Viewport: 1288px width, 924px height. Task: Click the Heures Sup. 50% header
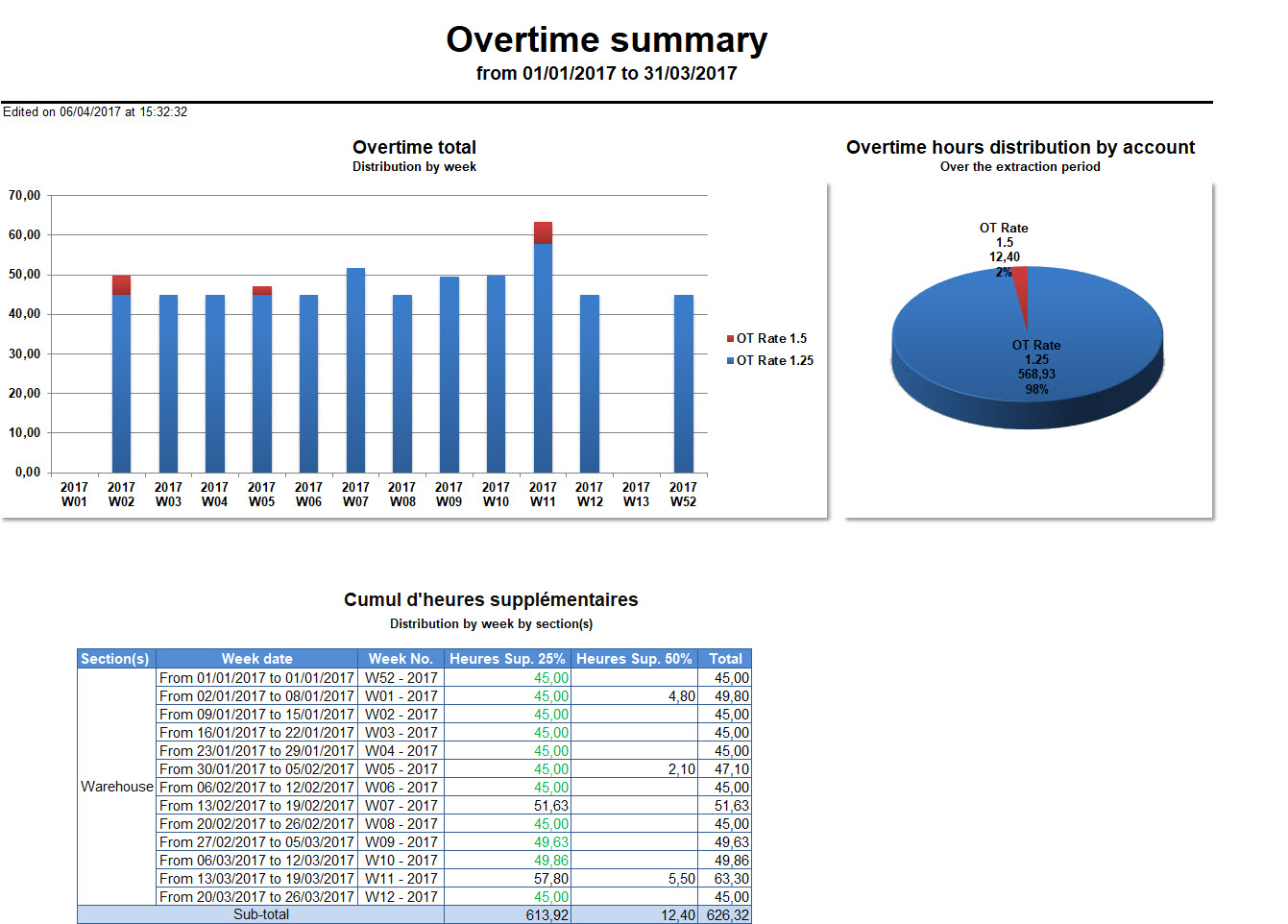tap(634, 659)
